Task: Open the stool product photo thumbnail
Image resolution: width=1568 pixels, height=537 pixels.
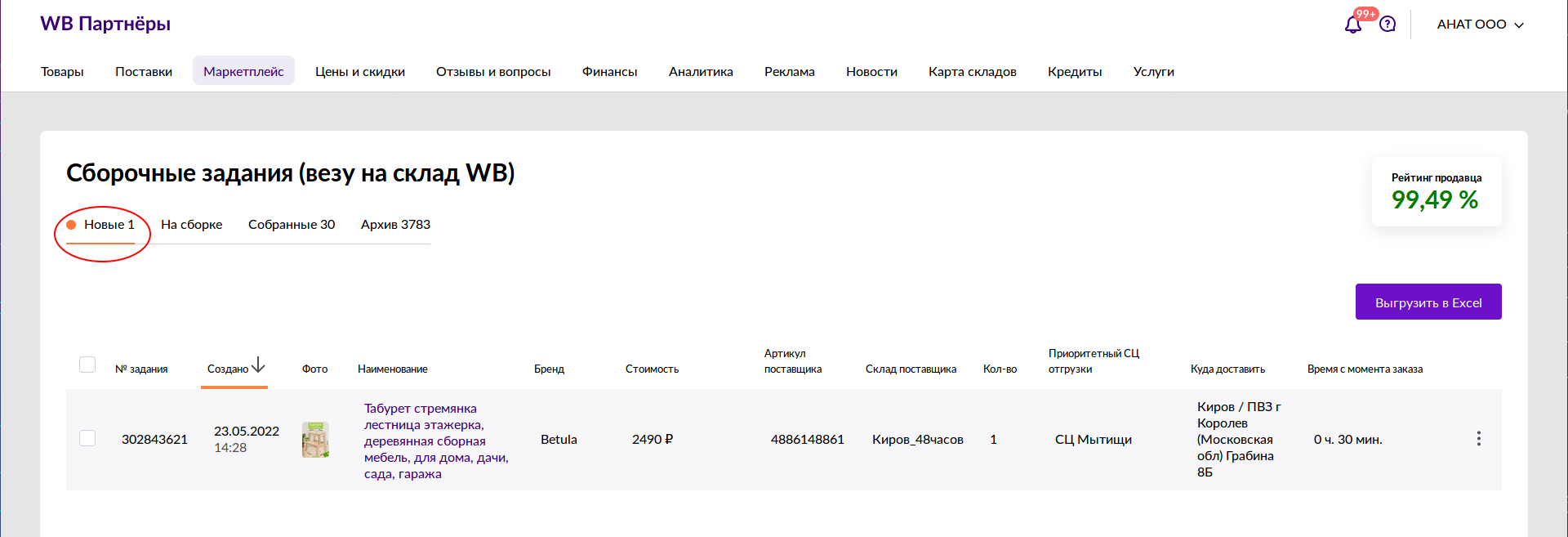Action: (x=315, y=440)
